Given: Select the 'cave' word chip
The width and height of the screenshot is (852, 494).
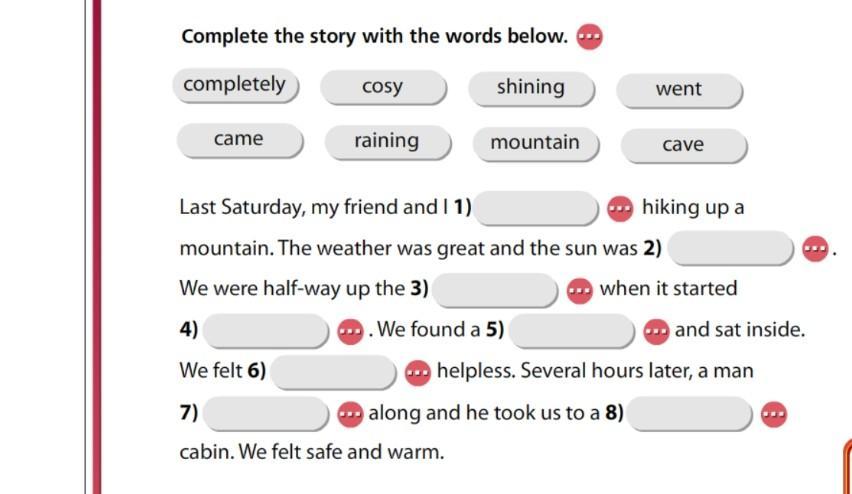Looking at the screenshot, I should coord(683,145).
